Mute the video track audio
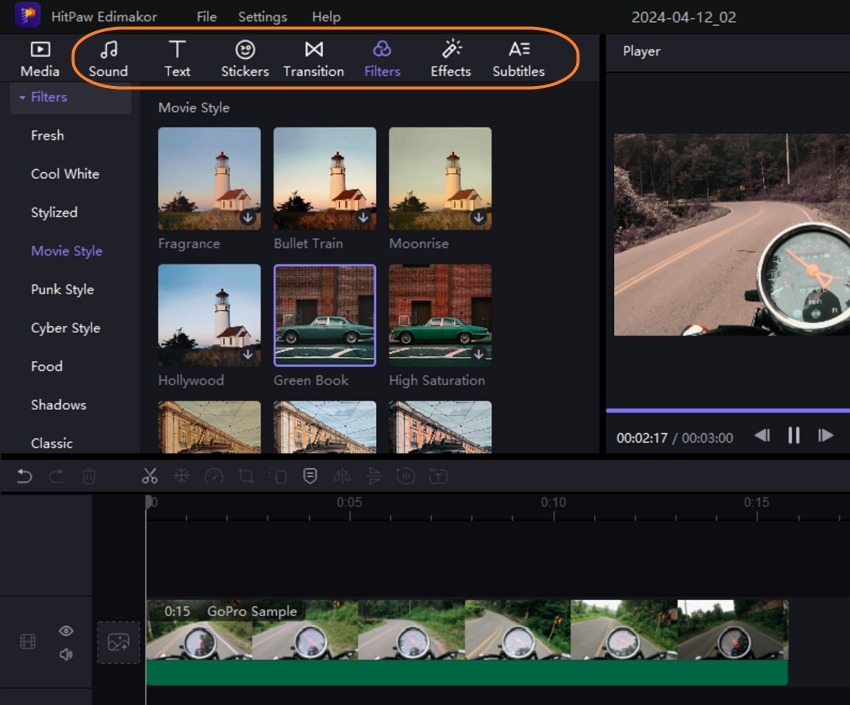This screenshot has height=705, width=850. point(66,654)
